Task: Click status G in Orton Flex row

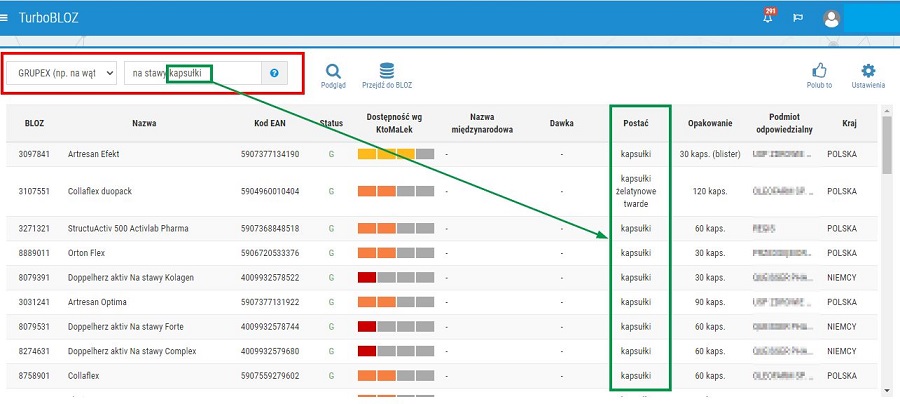Action: pos(331,253)
